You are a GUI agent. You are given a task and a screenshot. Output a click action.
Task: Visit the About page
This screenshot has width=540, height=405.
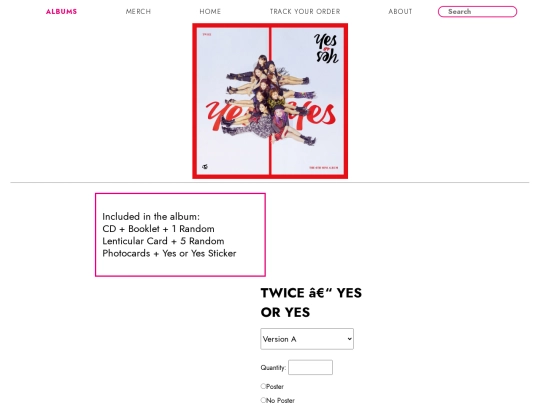(x=400, y=11)
